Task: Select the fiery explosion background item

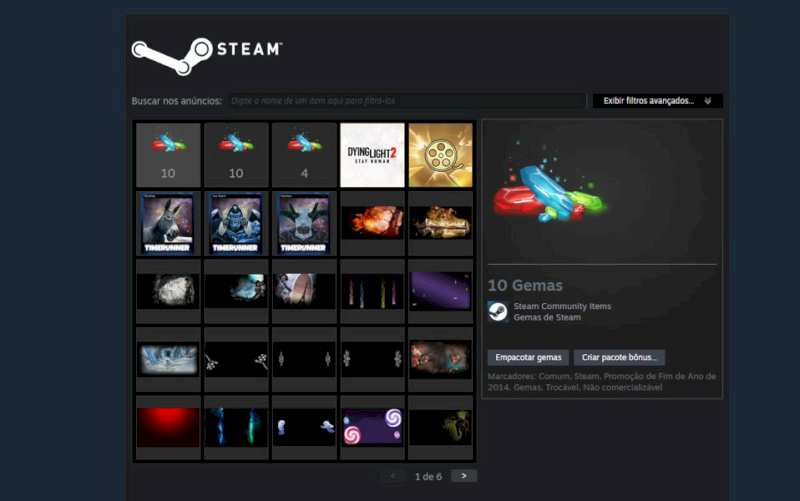Action: (372, 223)
